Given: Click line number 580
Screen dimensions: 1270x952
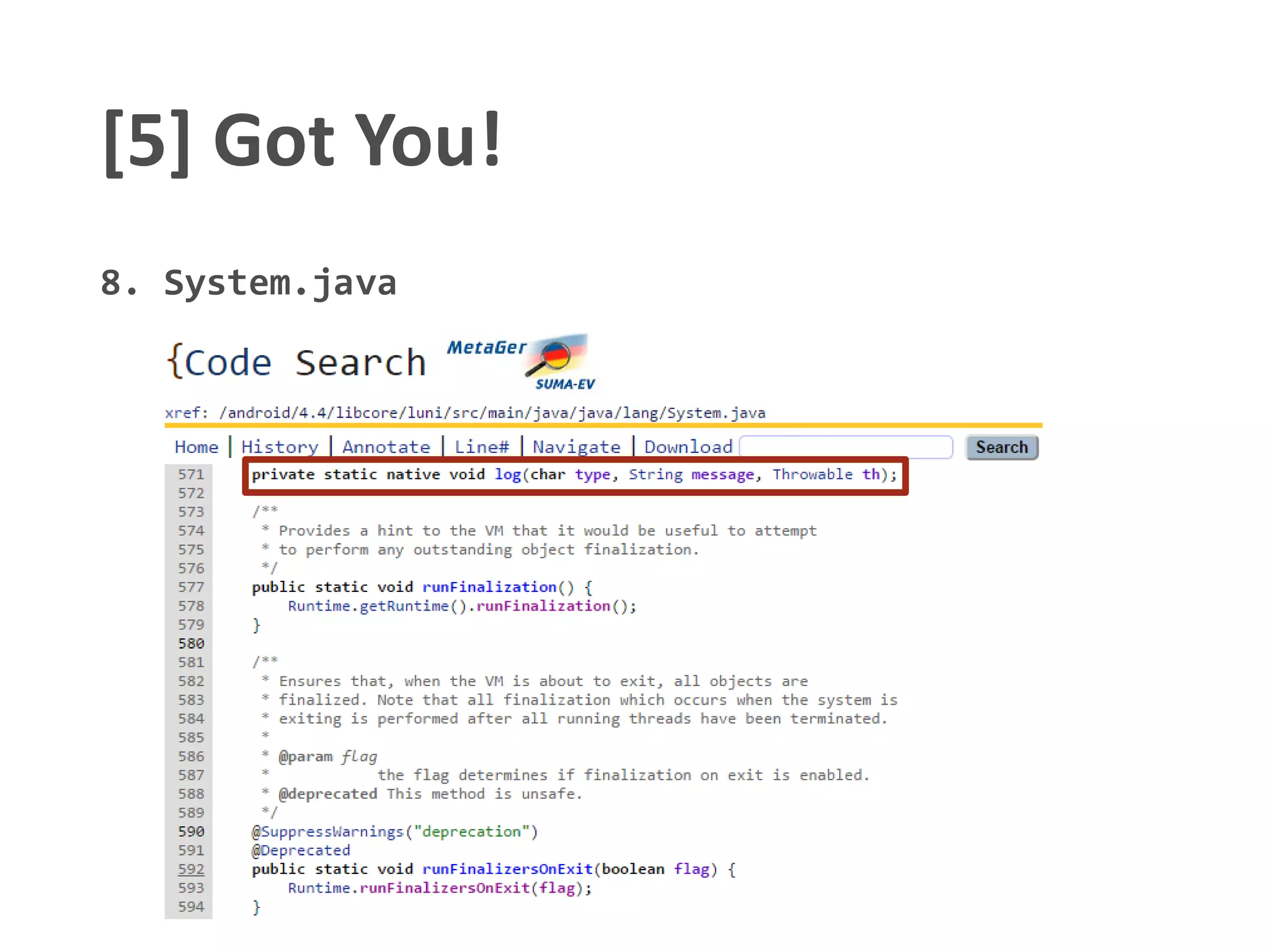Looking at the screenshot, I should tap(191, 644).
